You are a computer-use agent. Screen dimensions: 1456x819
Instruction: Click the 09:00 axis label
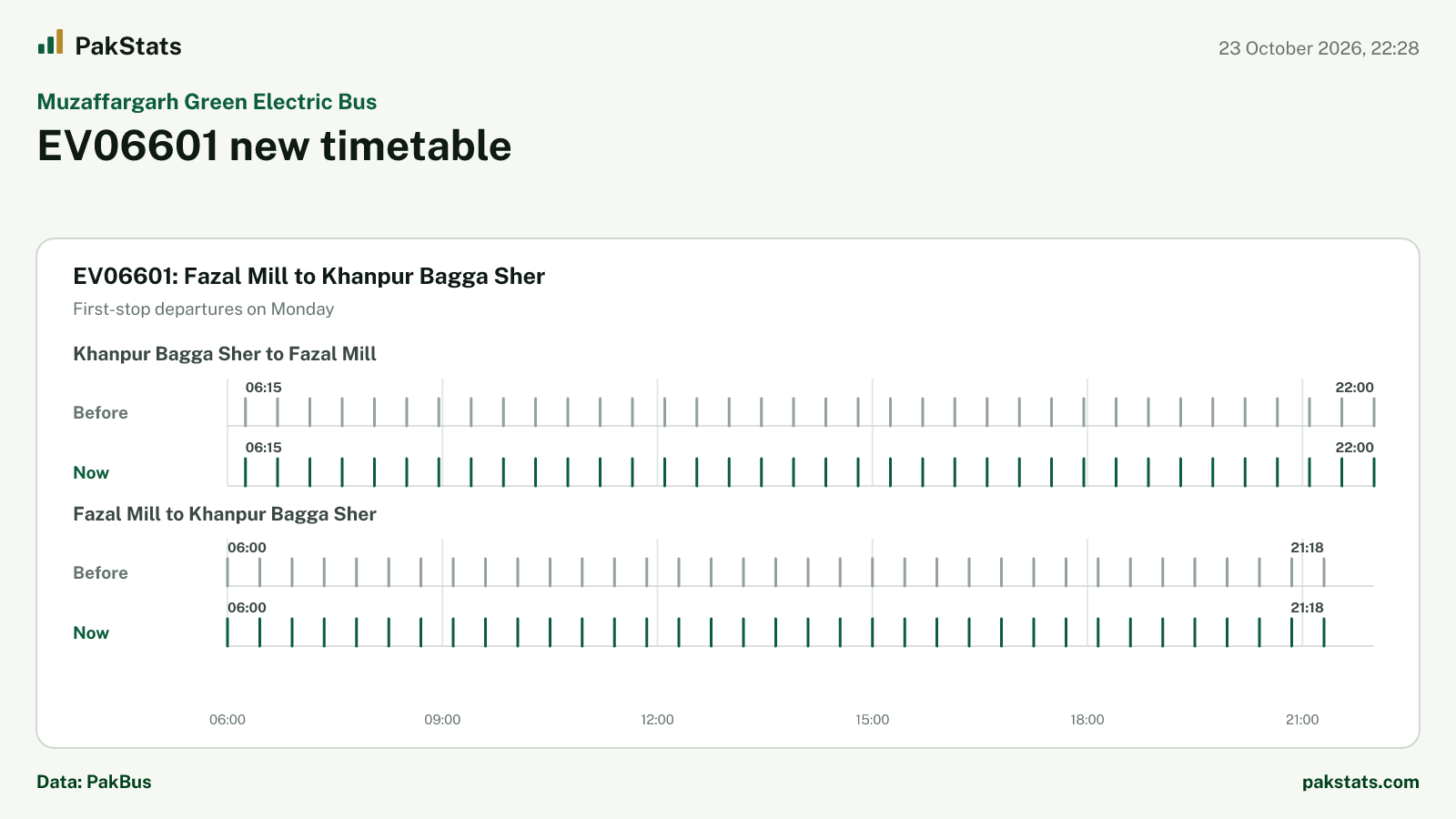(442, 720)
